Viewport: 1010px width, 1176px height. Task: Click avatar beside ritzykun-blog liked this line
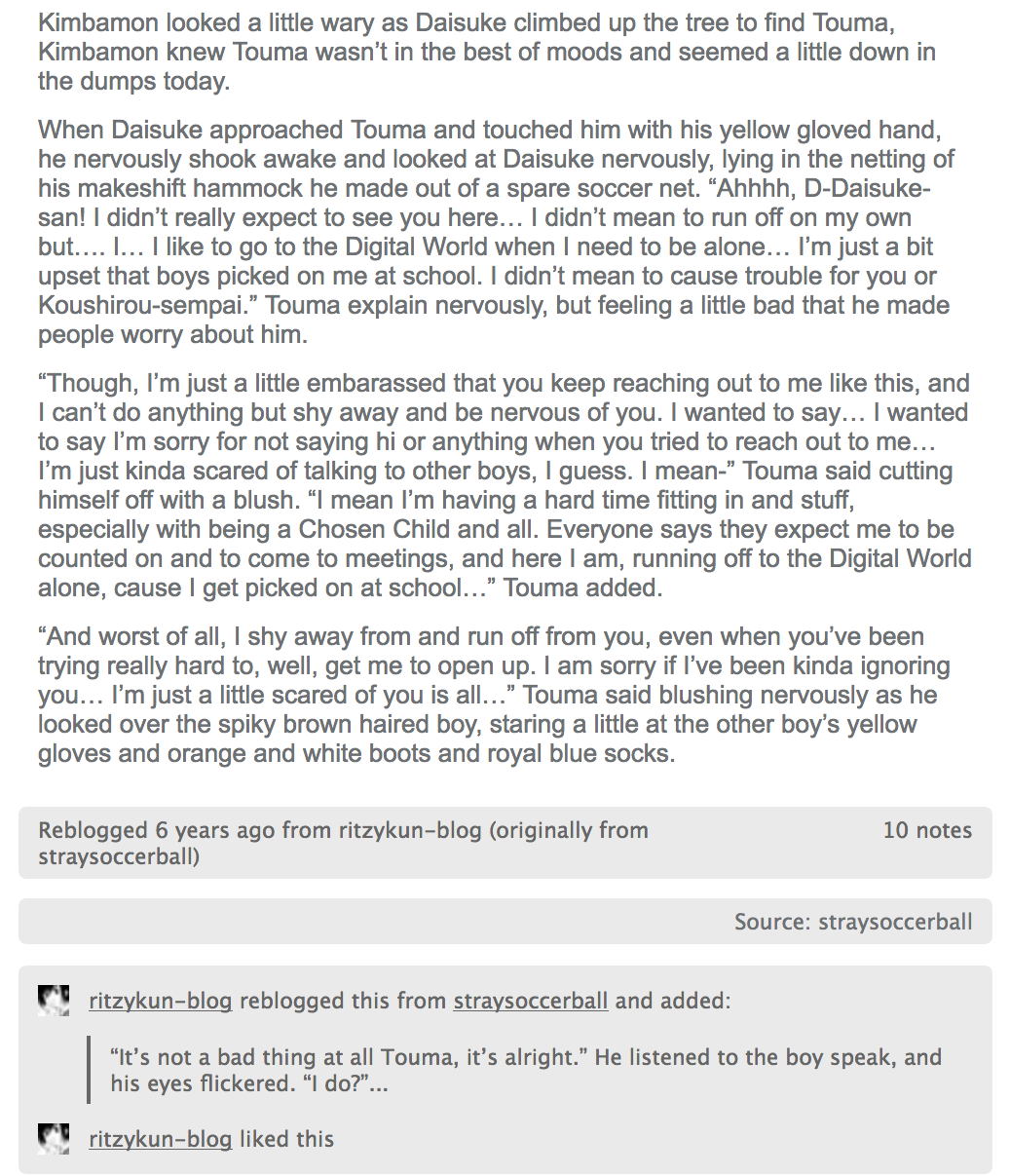[54, 1139]
